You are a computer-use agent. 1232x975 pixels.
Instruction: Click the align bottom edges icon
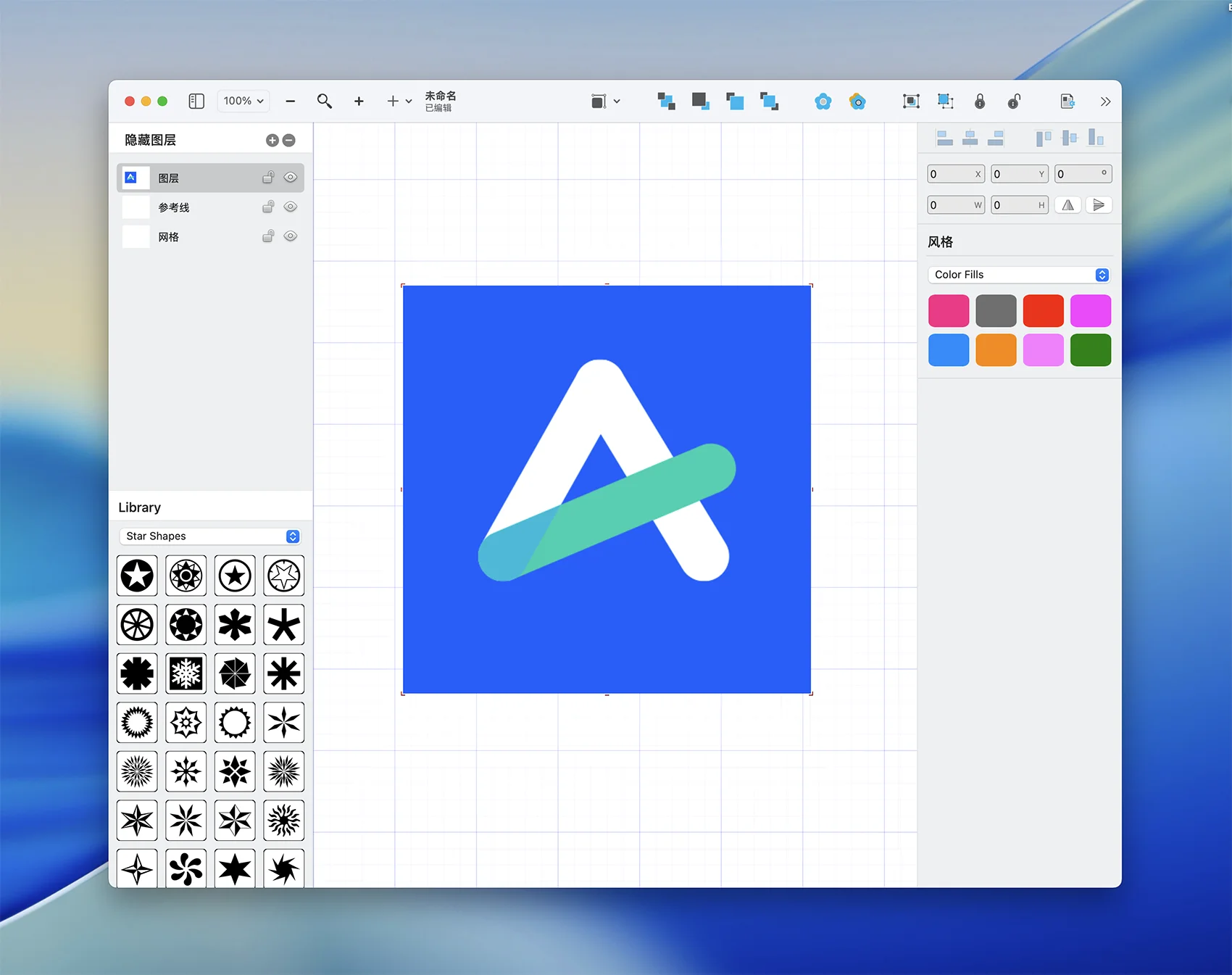point(1096,138)
